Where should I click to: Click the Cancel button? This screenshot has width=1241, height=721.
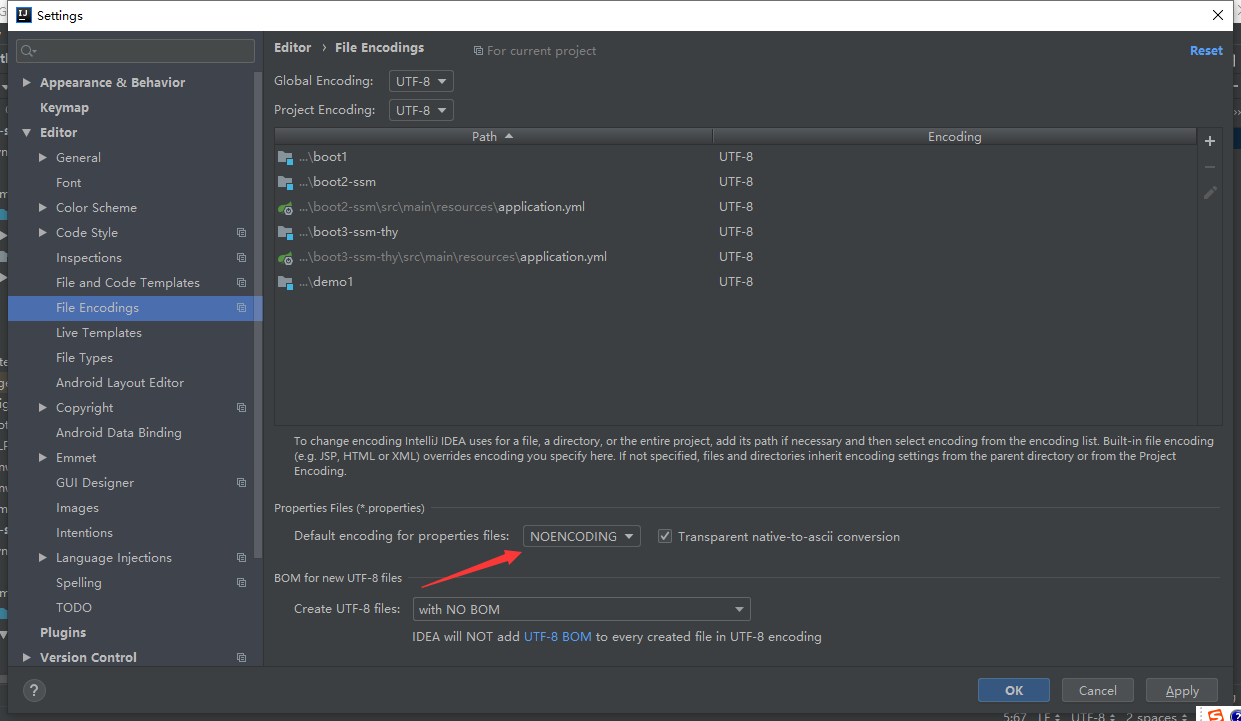(1097, 690)
